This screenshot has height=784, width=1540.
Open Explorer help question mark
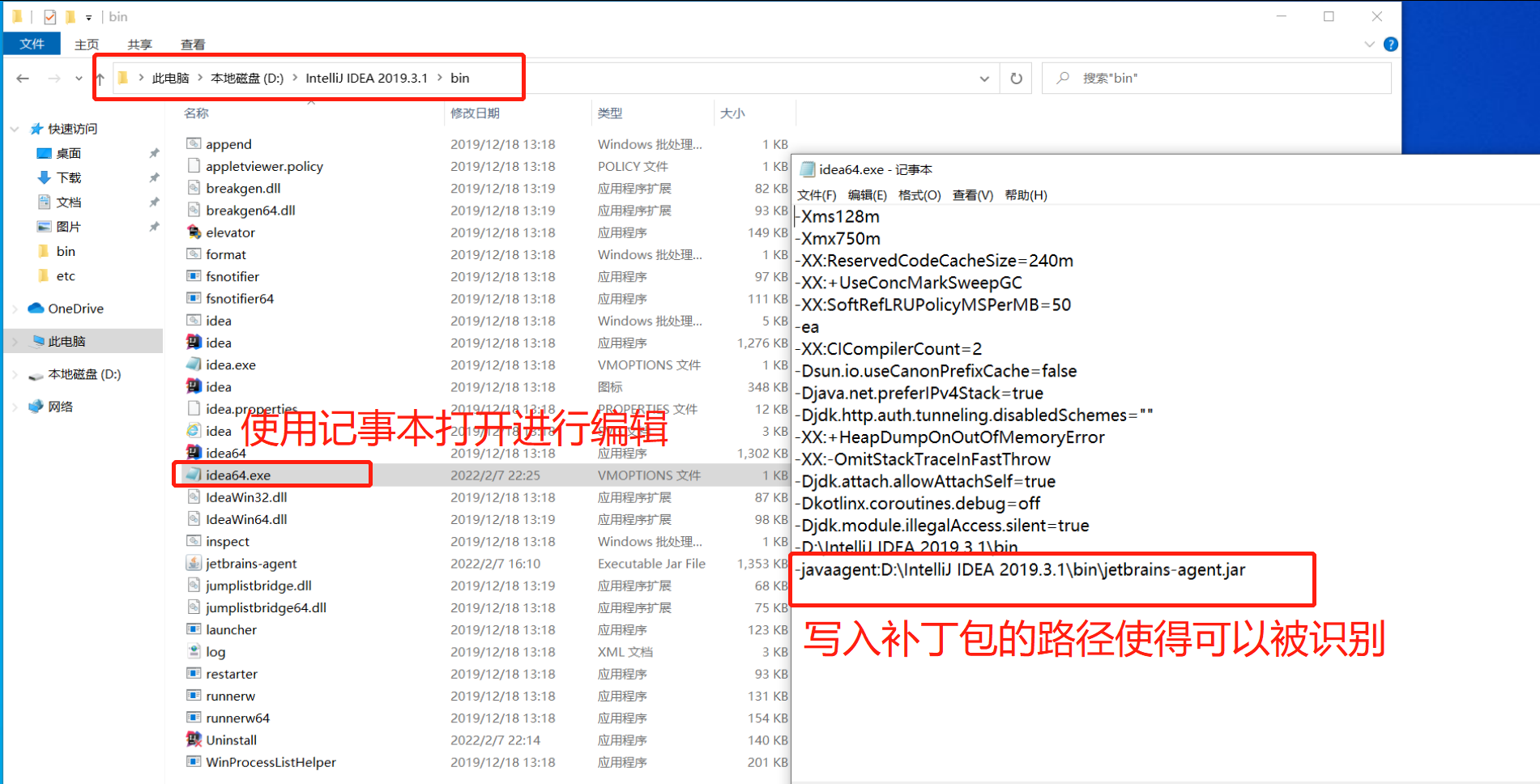point(1390,45)
